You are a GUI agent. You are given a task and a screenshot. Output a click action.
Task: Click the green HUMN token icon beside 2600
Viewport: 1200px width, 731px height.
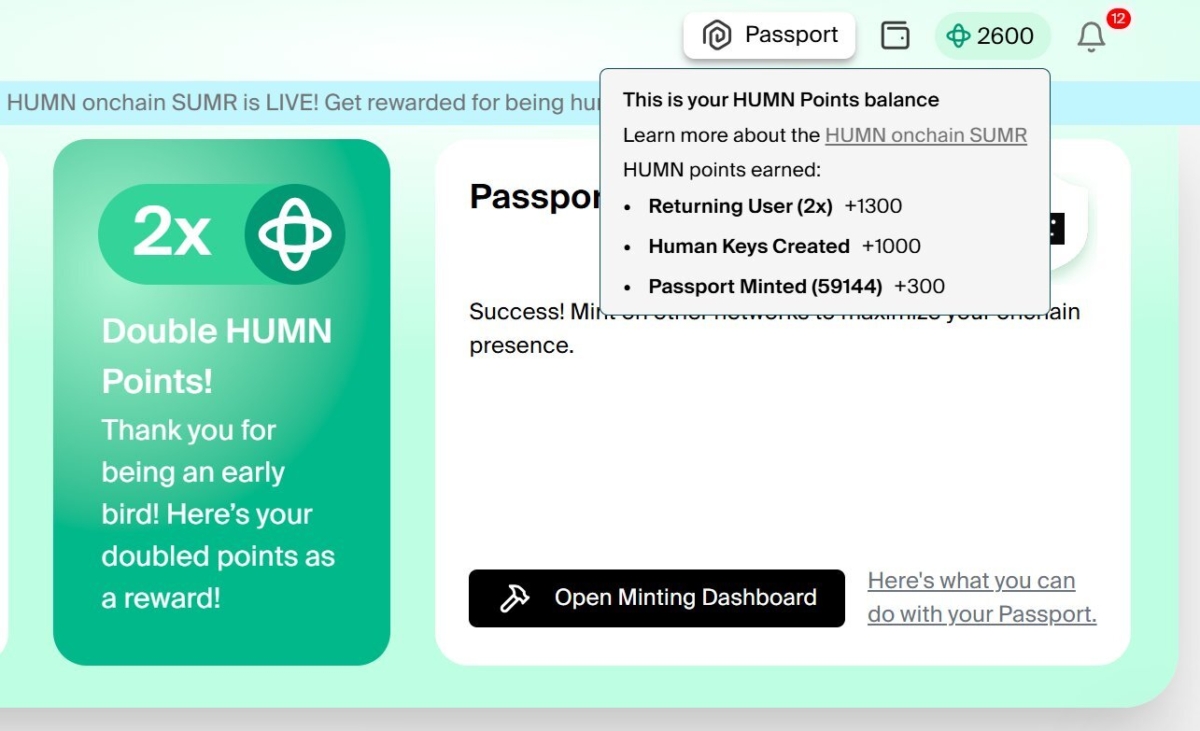click(959, 36)
